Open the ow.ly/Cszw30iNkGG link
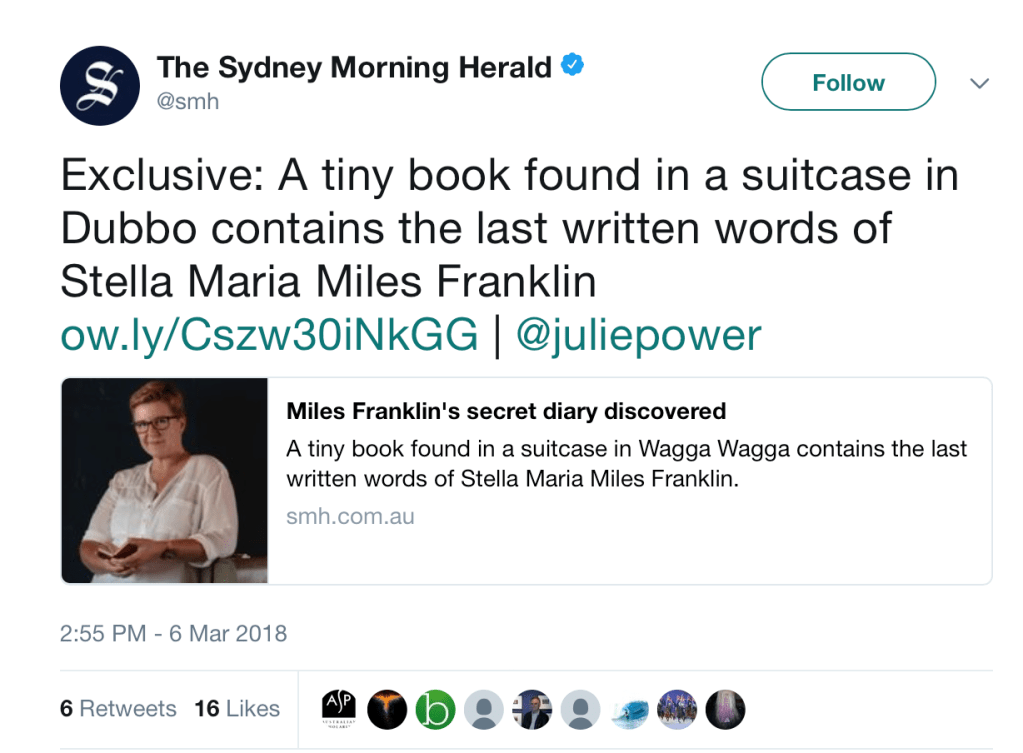This screenshot has width=1023, height=753. 269,336
